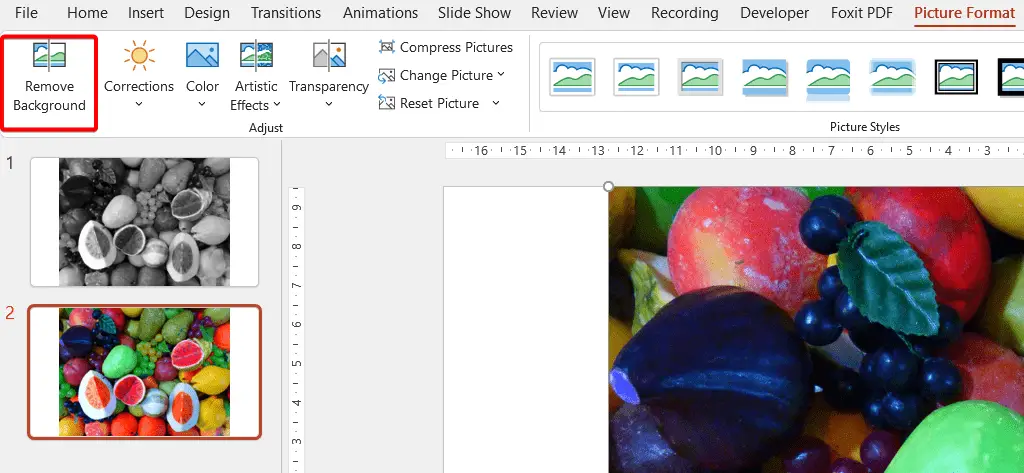Click the Reset Picture label
Viewport: 1024px width, 473px height.
[x=440, y=103]
